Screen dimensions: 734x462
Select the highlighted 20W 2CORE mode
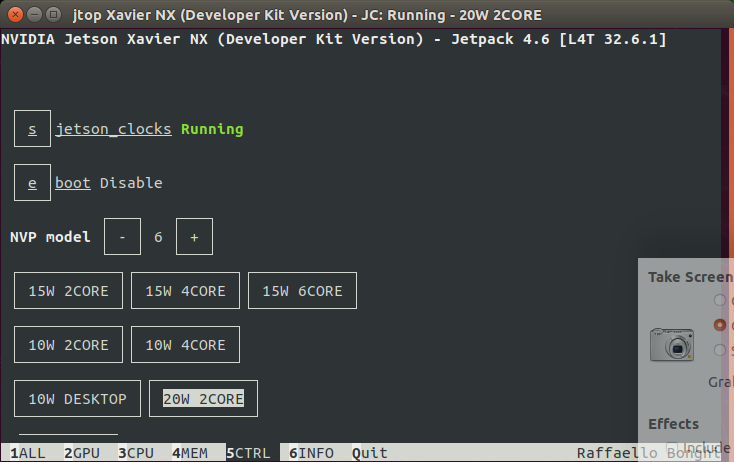[x=203, y=398]
